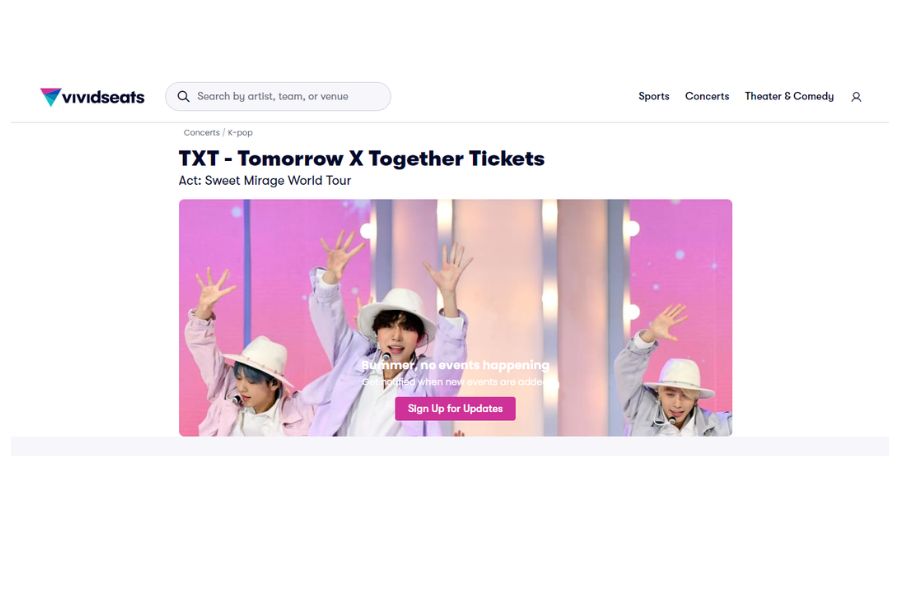The height and width of the screenshot is (600, 900).
Task: Click the vividseats wordmark text
Action: click(103, 97)
